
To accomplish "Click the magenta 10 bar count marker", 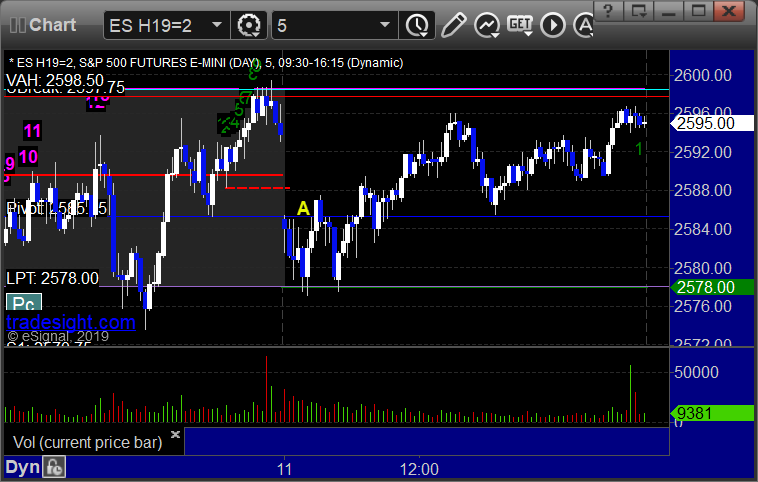I will (x=28, y=157).
